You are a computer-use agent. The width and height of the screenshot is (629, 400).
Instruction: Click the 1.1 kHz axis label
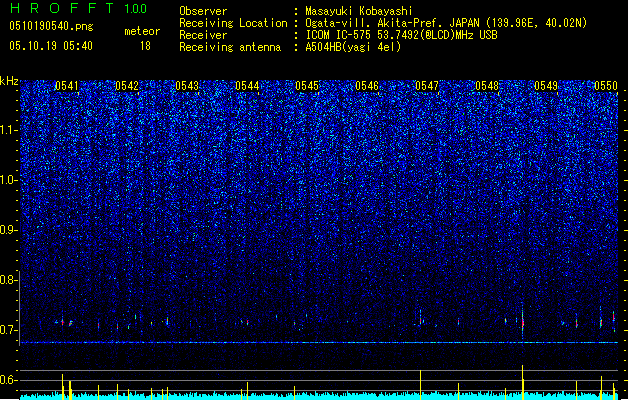(9, 130)
